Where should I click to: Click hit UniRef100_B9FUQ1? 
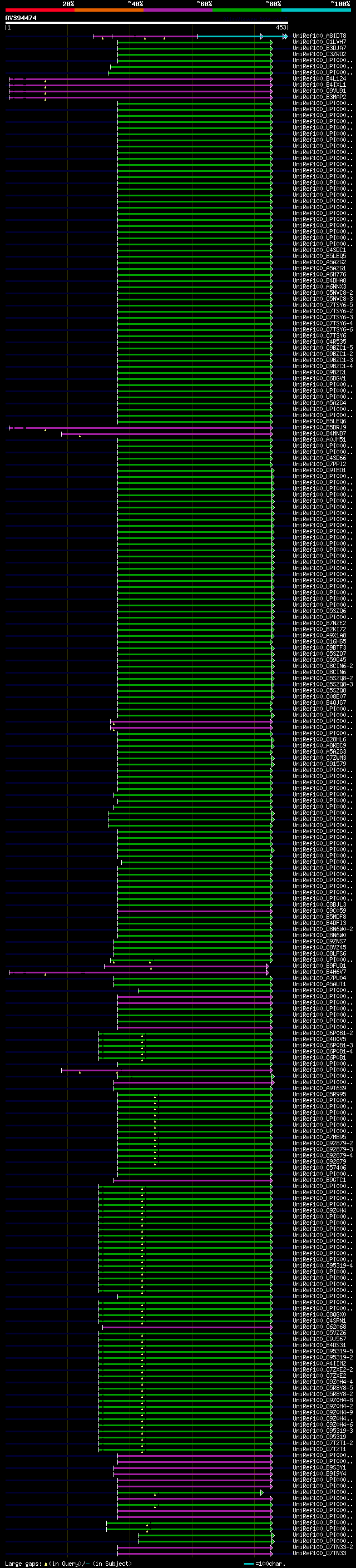coord(319,966)
